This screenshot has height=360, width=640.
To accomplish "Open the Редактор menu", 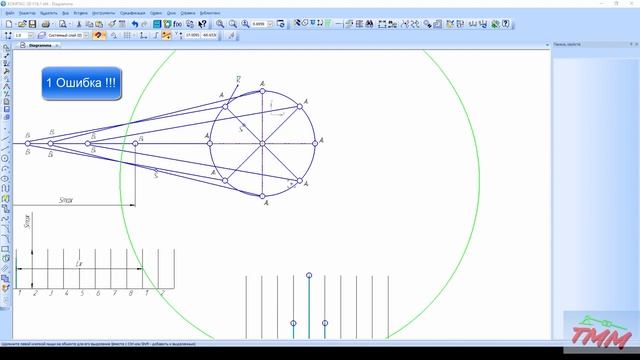I will 27,13.
